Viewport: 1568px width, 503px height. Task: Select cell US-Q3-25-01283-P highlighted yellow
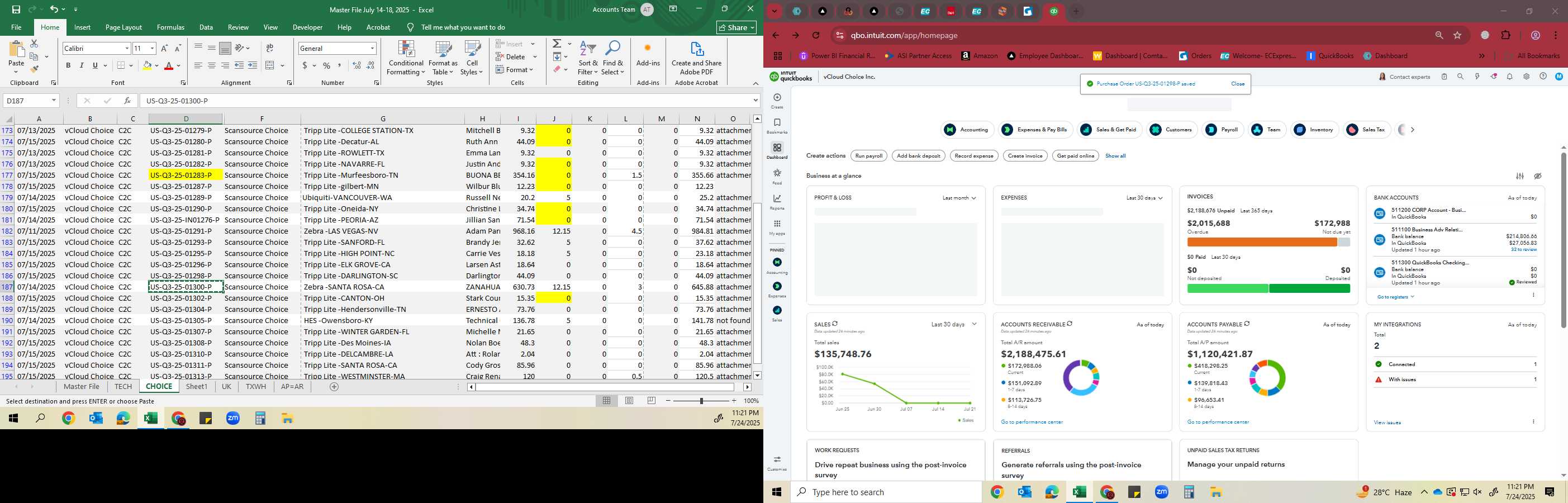coord(186,175)
